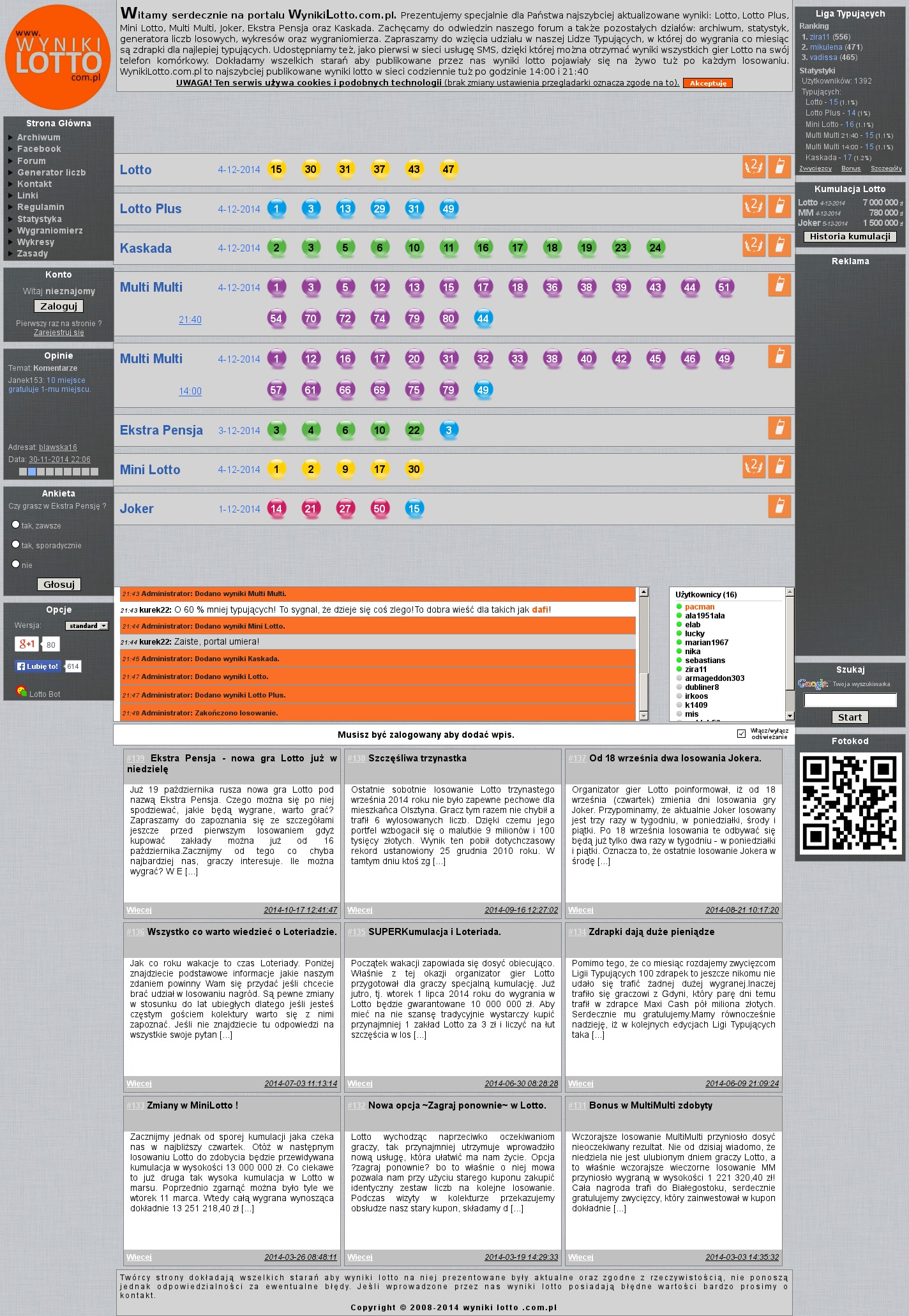Click the 14:00 Multi Multi time link

190,391
